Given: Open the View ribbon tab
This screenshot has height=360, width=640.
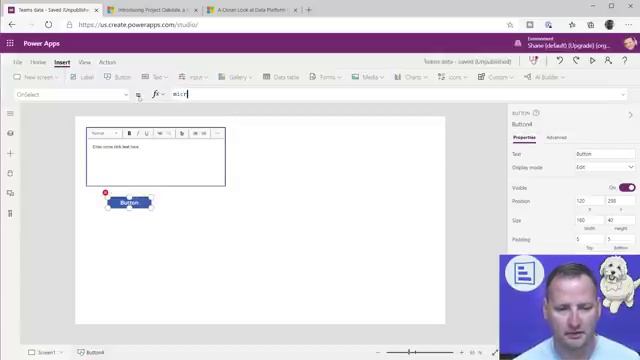Looking at the screenshot, I should tap(84, 62).
